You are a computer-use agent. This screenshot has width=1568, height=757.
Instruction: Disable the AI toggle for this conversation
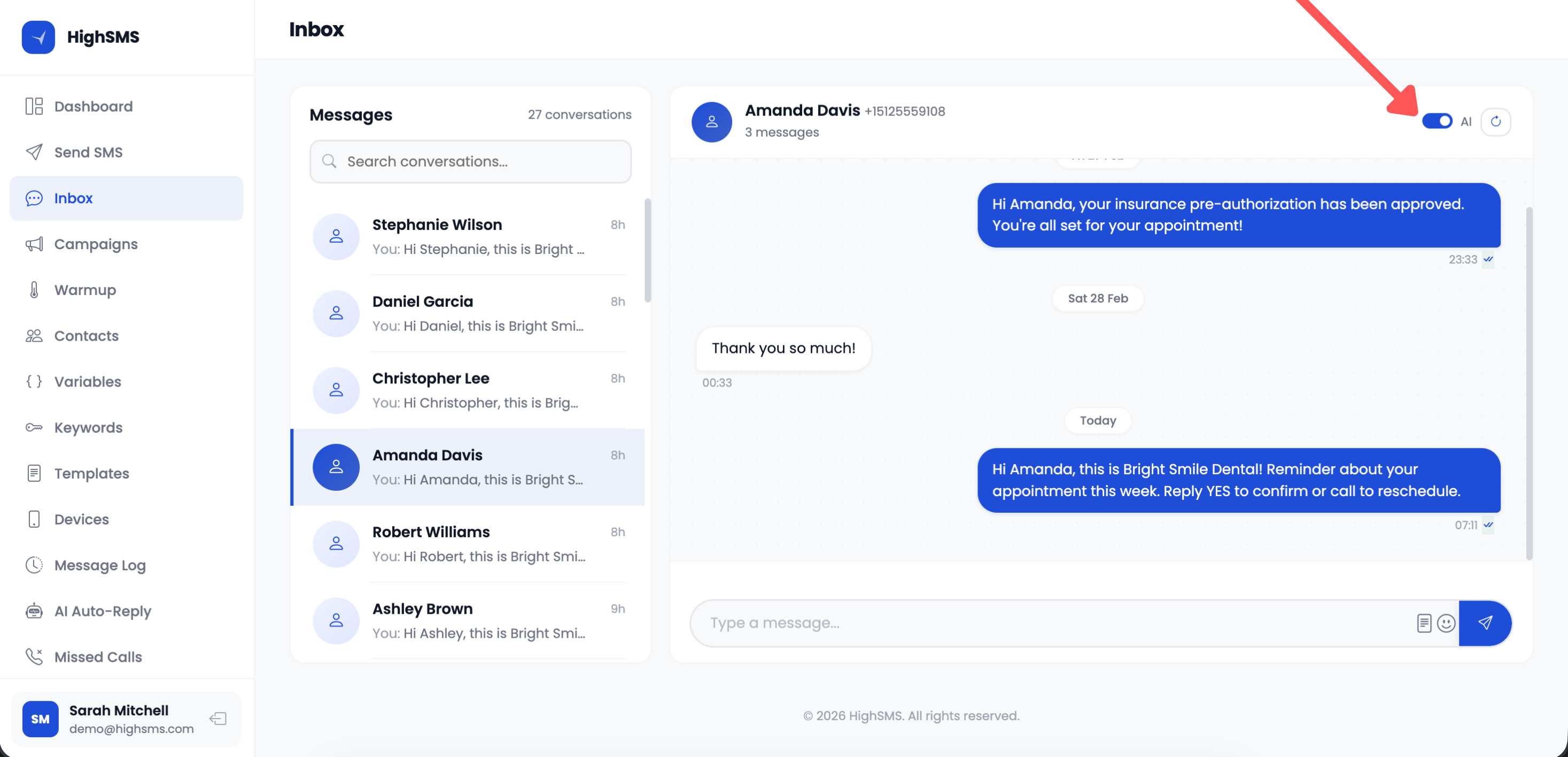pos(1438,121)
